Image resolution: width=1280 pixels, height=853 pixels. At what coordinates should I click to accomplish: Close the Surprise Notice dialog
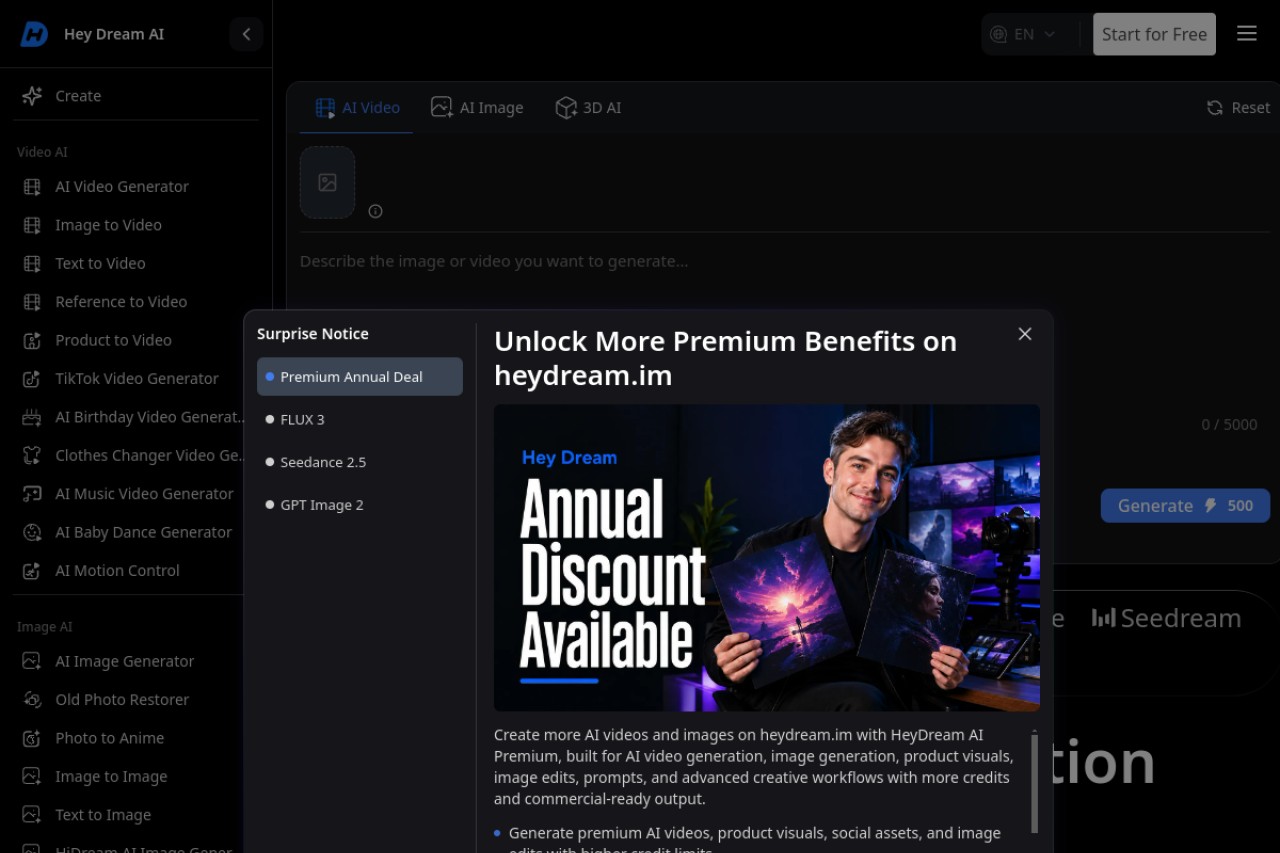(x=1025, y=334)
